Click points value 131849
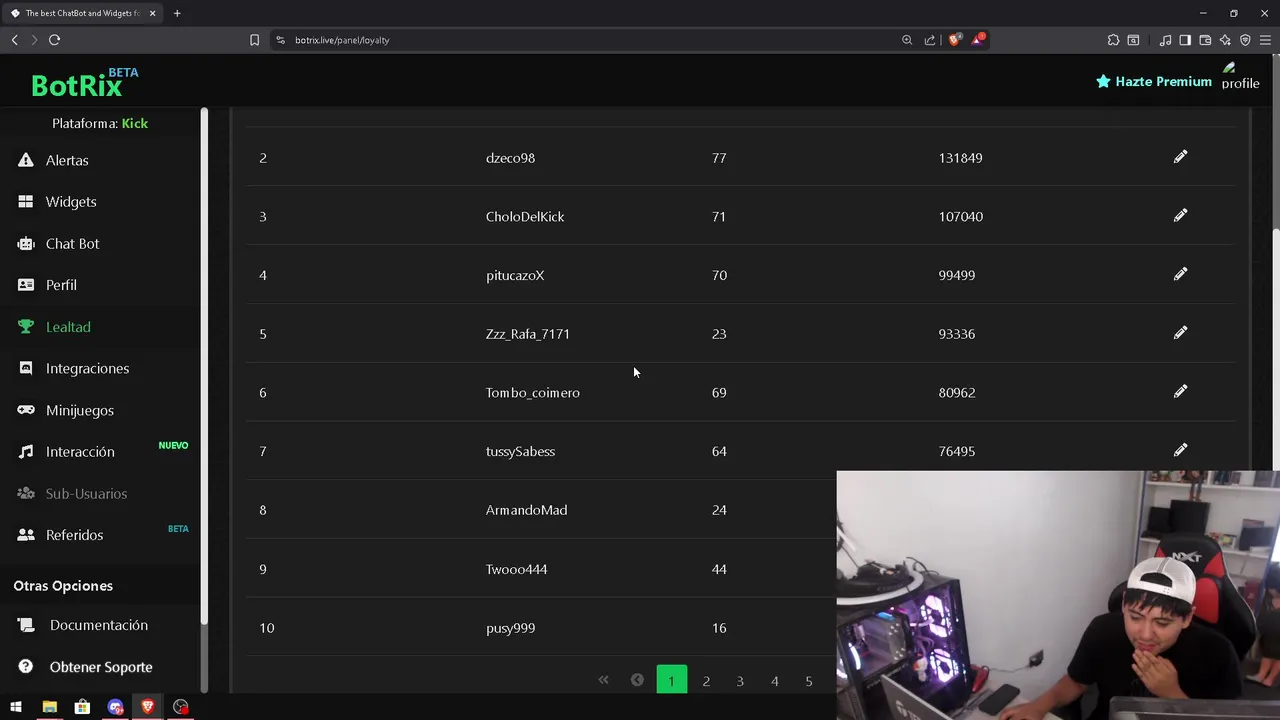Image resolution: width=1280 pixels, height=720 pixels. [x=960, y=158]
